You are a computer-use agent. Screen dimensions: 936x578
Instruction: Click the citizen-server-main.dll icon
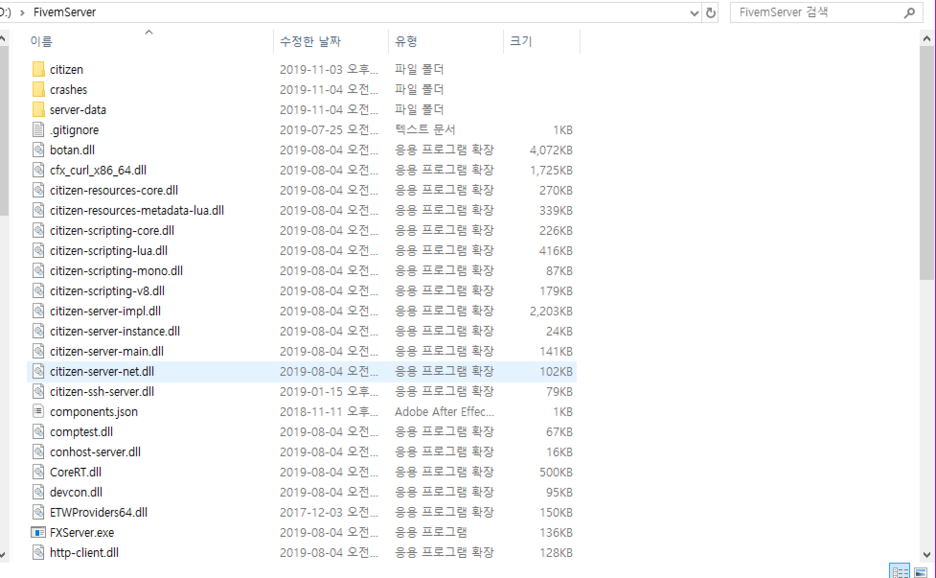38,351
